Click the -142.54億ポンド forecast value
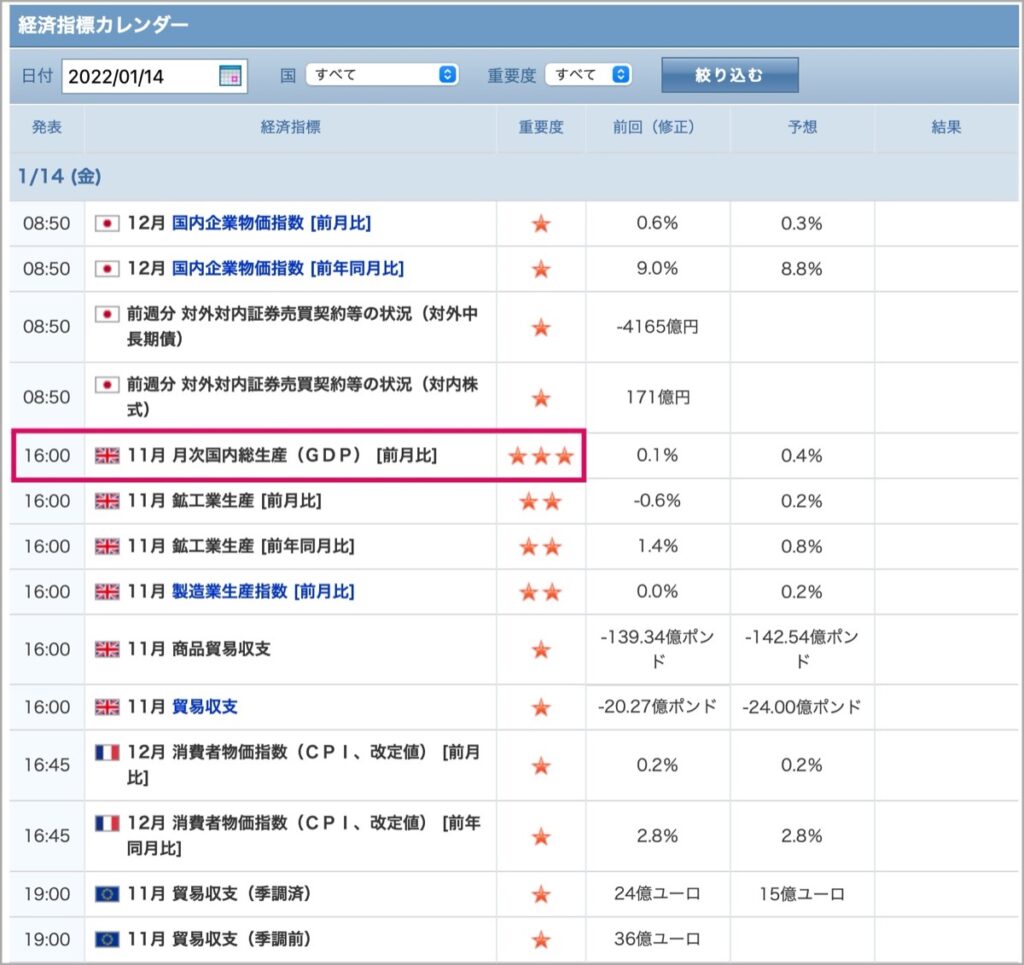Screen dimensions: 1024x965 (x=802, y=649)
